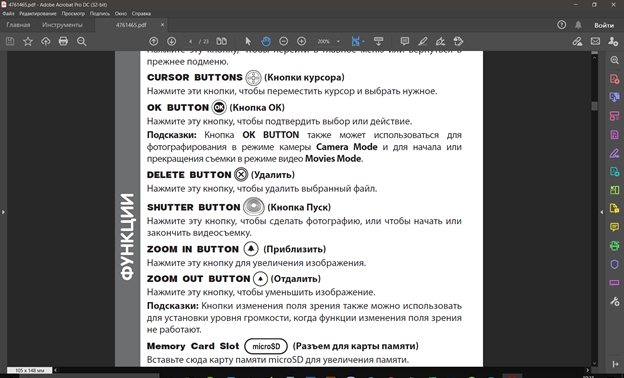This screenshot has width=624, height=378.
Task: Click the vertical scrollbar down arrow
Action: [x=595, y=363]
